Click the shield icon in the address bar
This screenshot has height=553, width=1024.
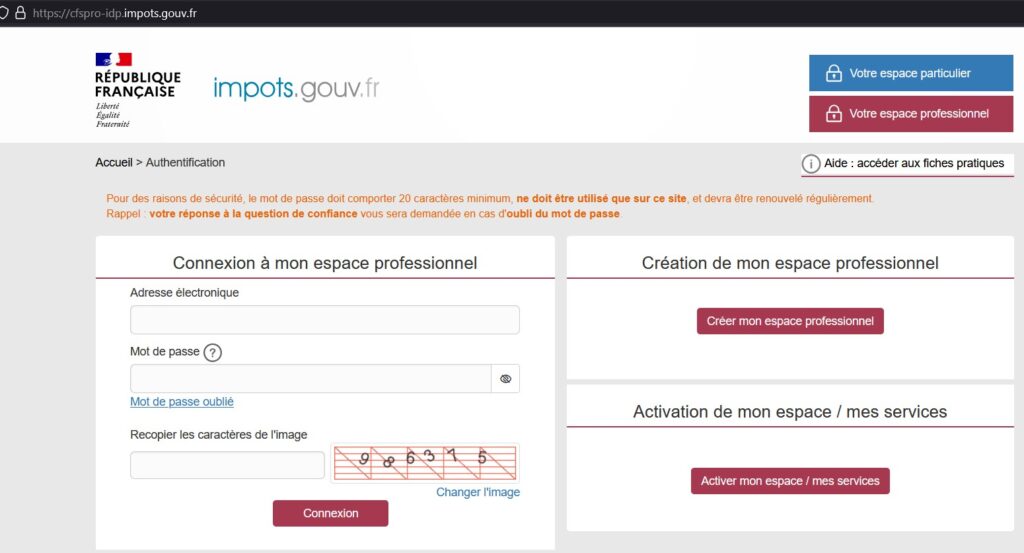(x=3, y=13)
